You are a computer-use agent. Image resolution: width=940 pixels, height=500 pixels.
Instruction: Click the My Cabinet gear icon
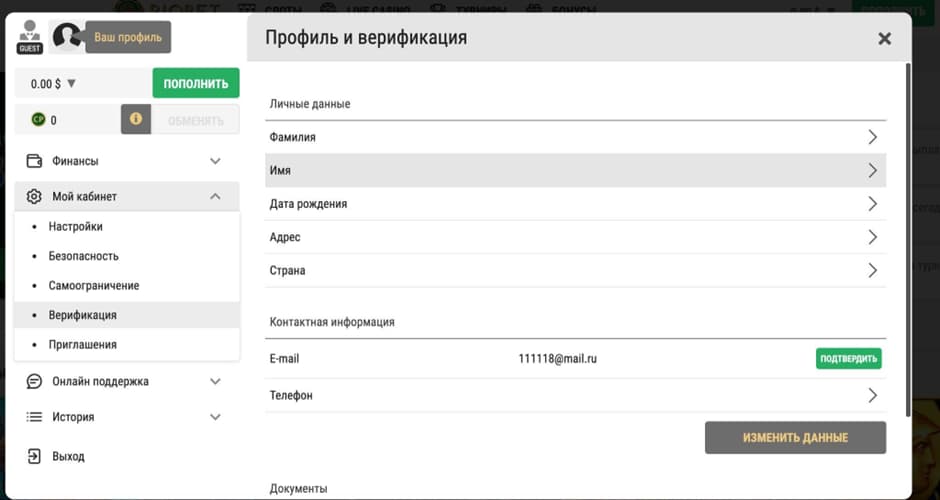tap(34, 197)
